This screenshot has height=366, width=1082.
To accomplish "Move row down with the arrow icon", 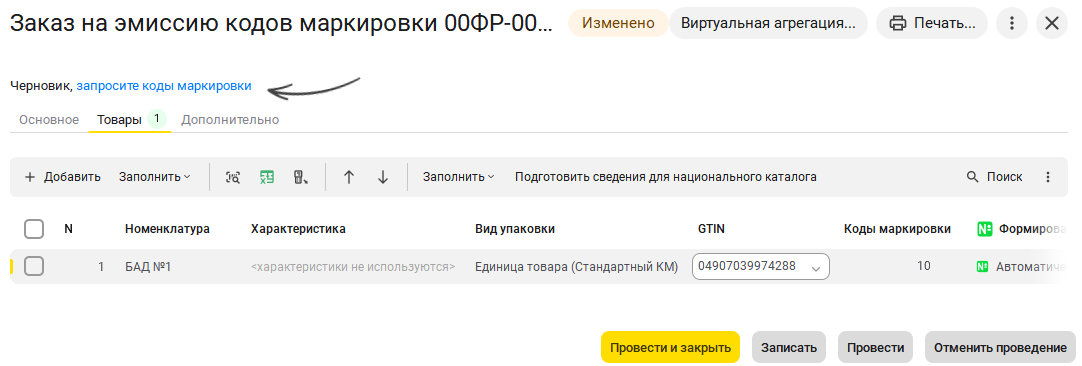I will coord(383,177).
